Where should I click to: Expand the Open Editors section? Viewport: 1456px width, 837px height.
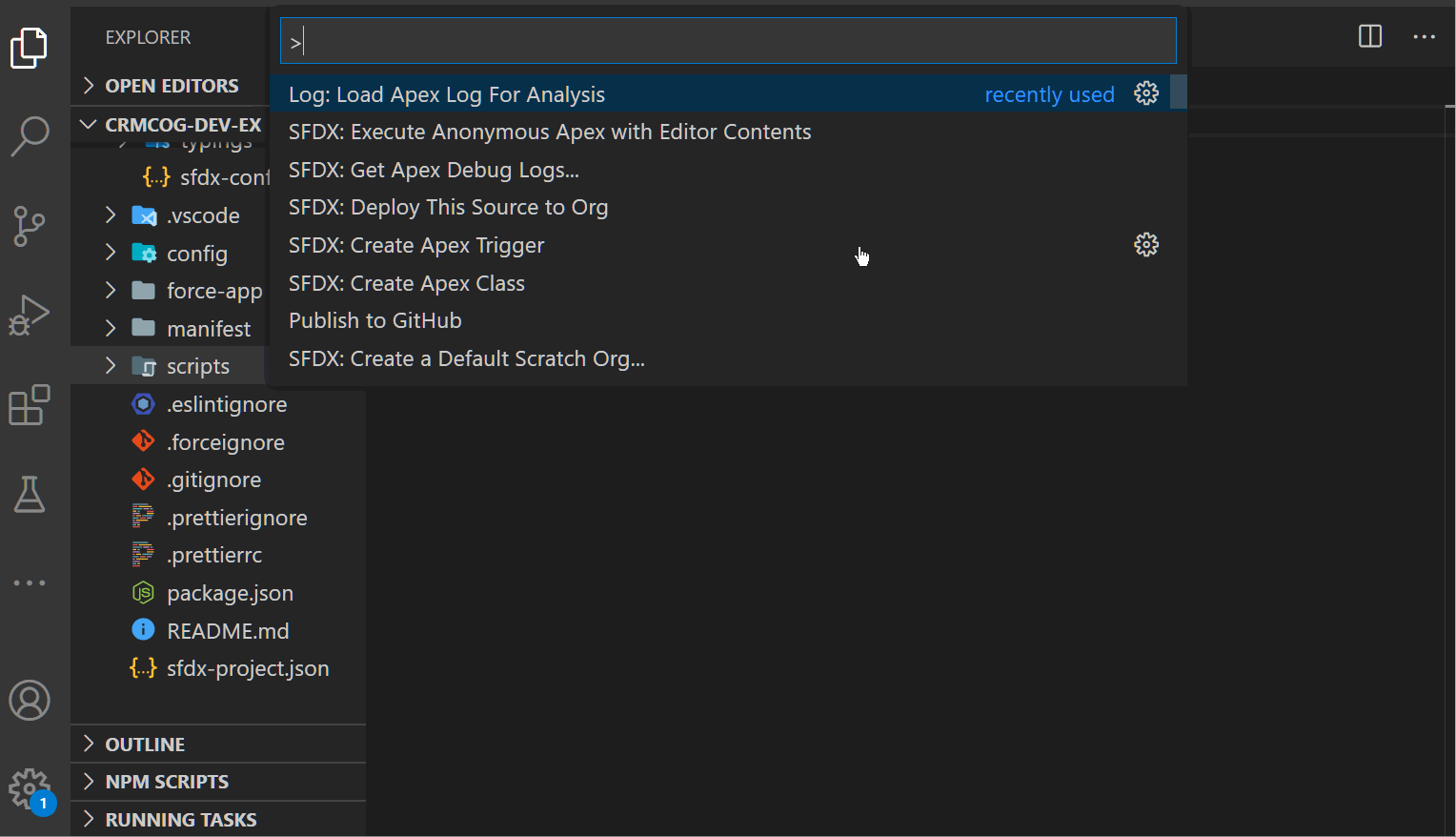89,86
